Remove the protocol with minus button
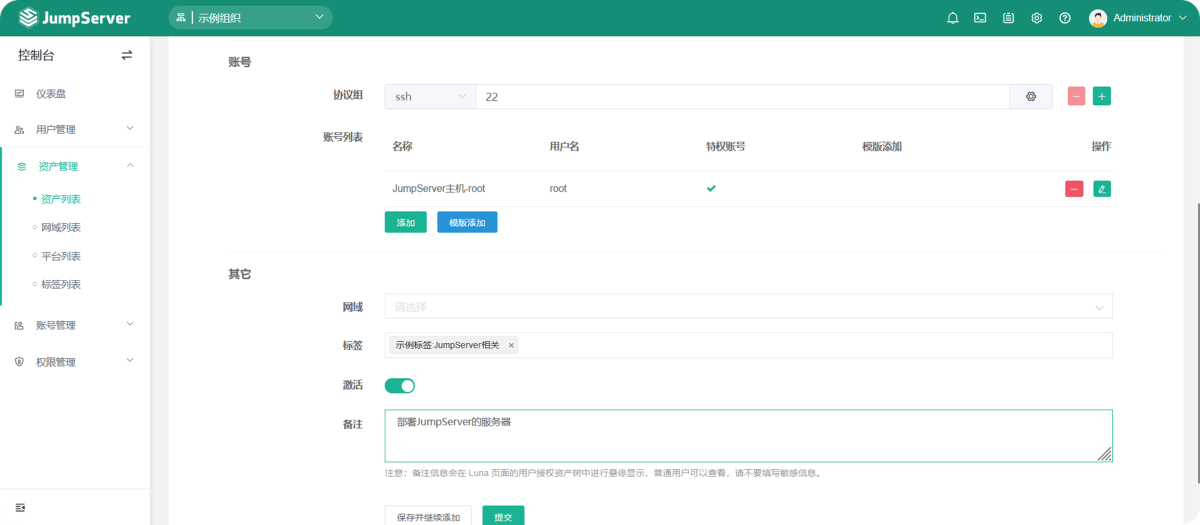This screenshot has height=525, width=1200. pos(1076,97)
